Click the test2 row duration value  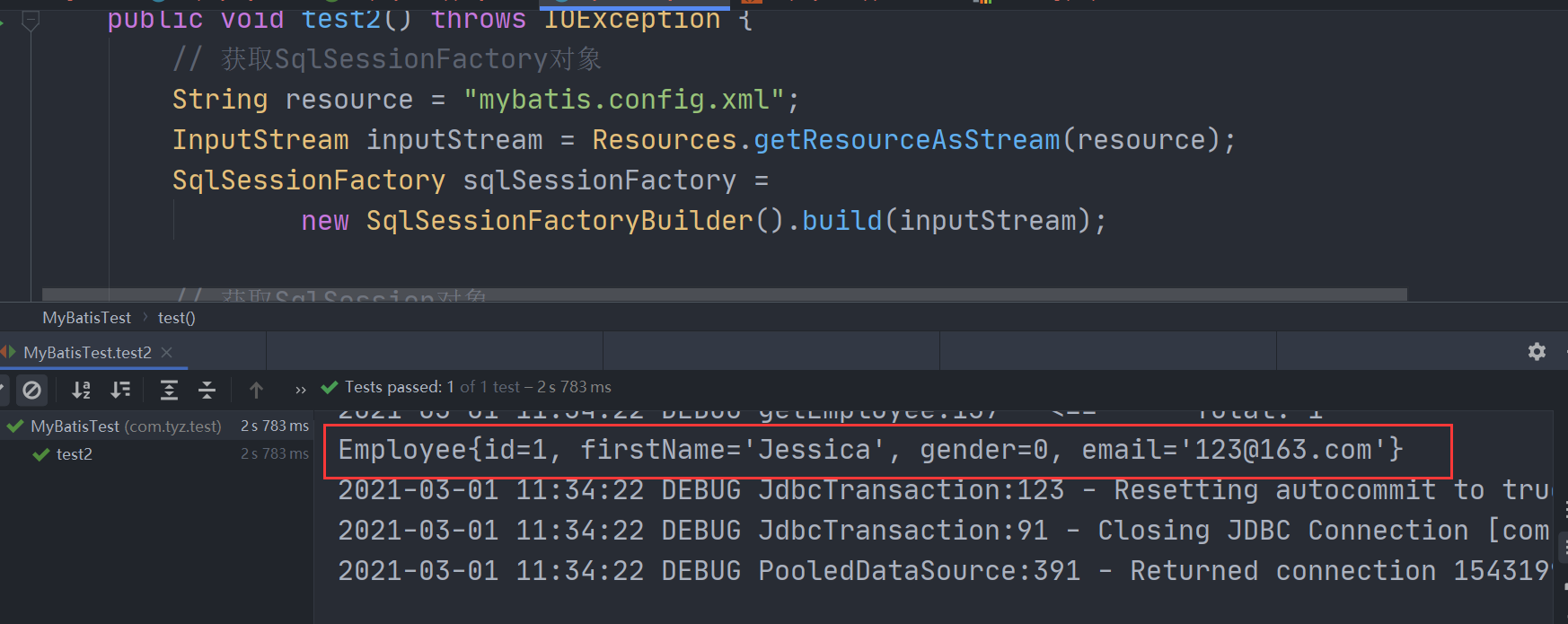[275, 454]
